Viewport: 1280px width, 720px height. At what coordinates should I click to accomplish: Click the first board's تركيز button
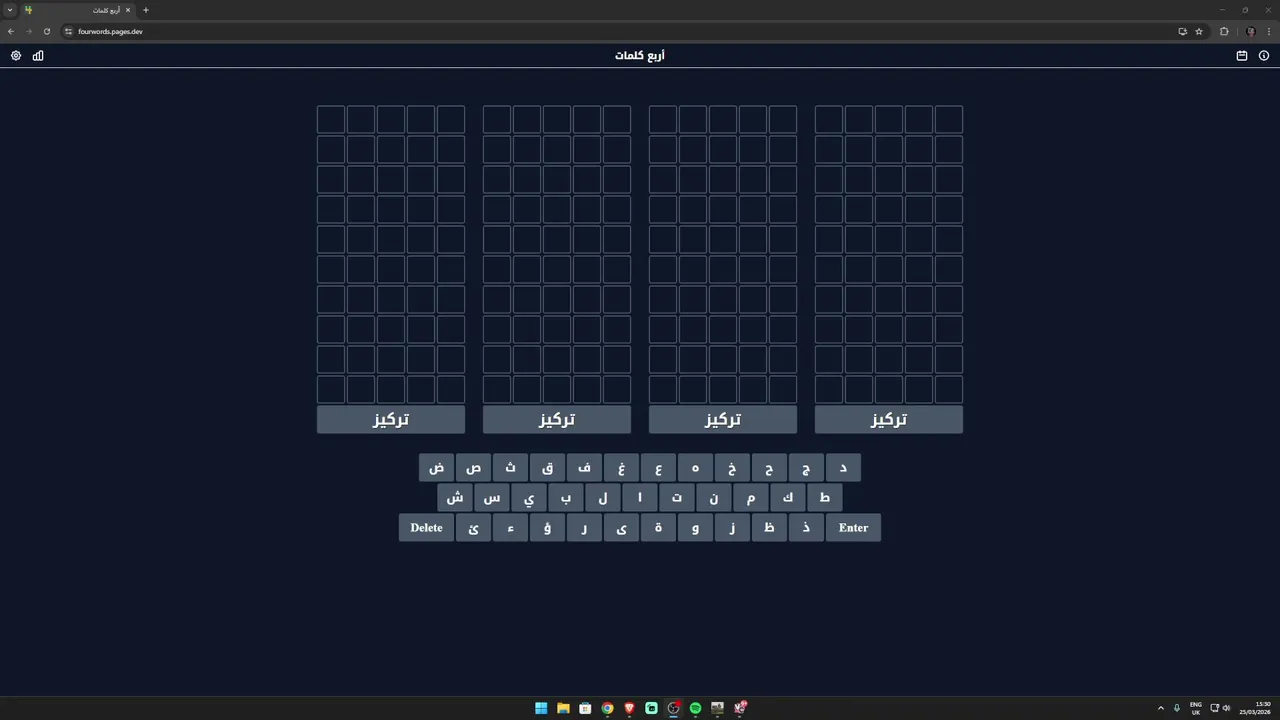391,419
